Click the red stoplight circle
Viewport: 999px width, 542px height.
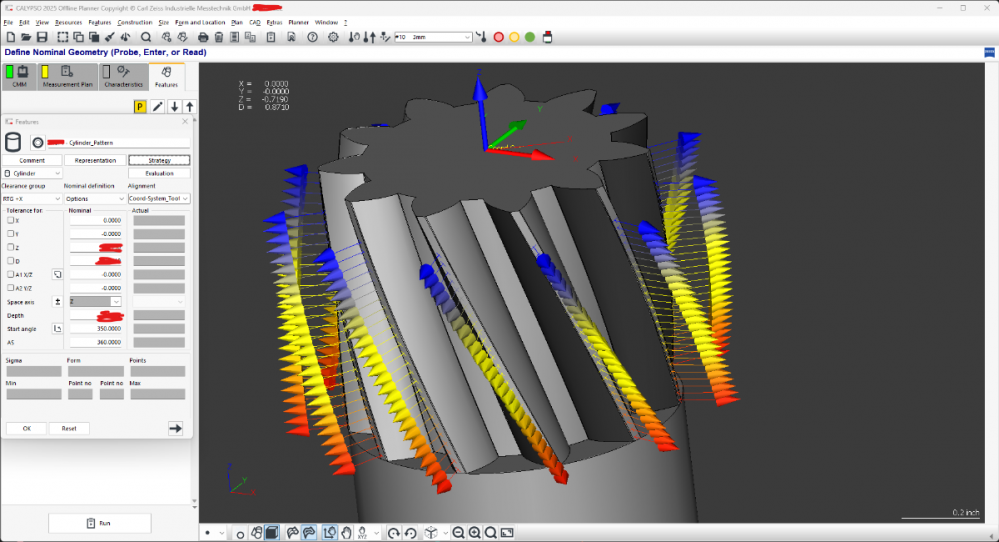(499, 38)
